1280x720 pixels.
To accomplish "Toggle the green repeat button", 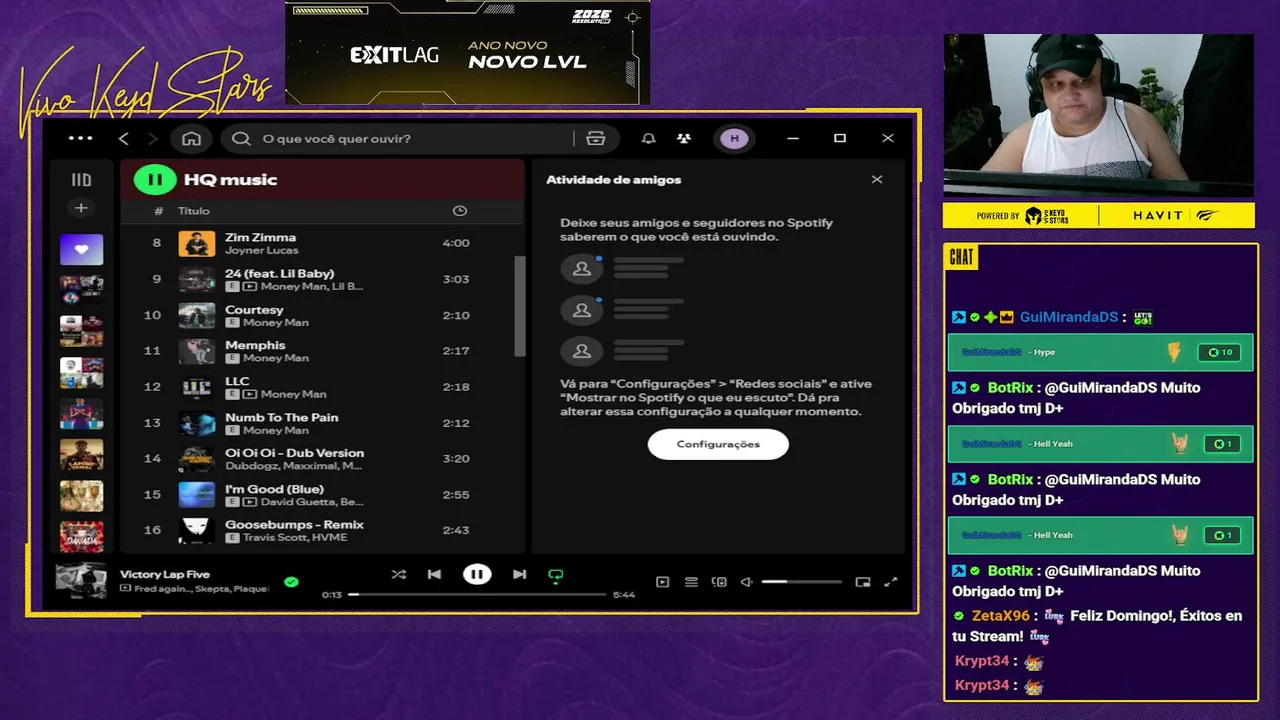I will pos(556,575).
